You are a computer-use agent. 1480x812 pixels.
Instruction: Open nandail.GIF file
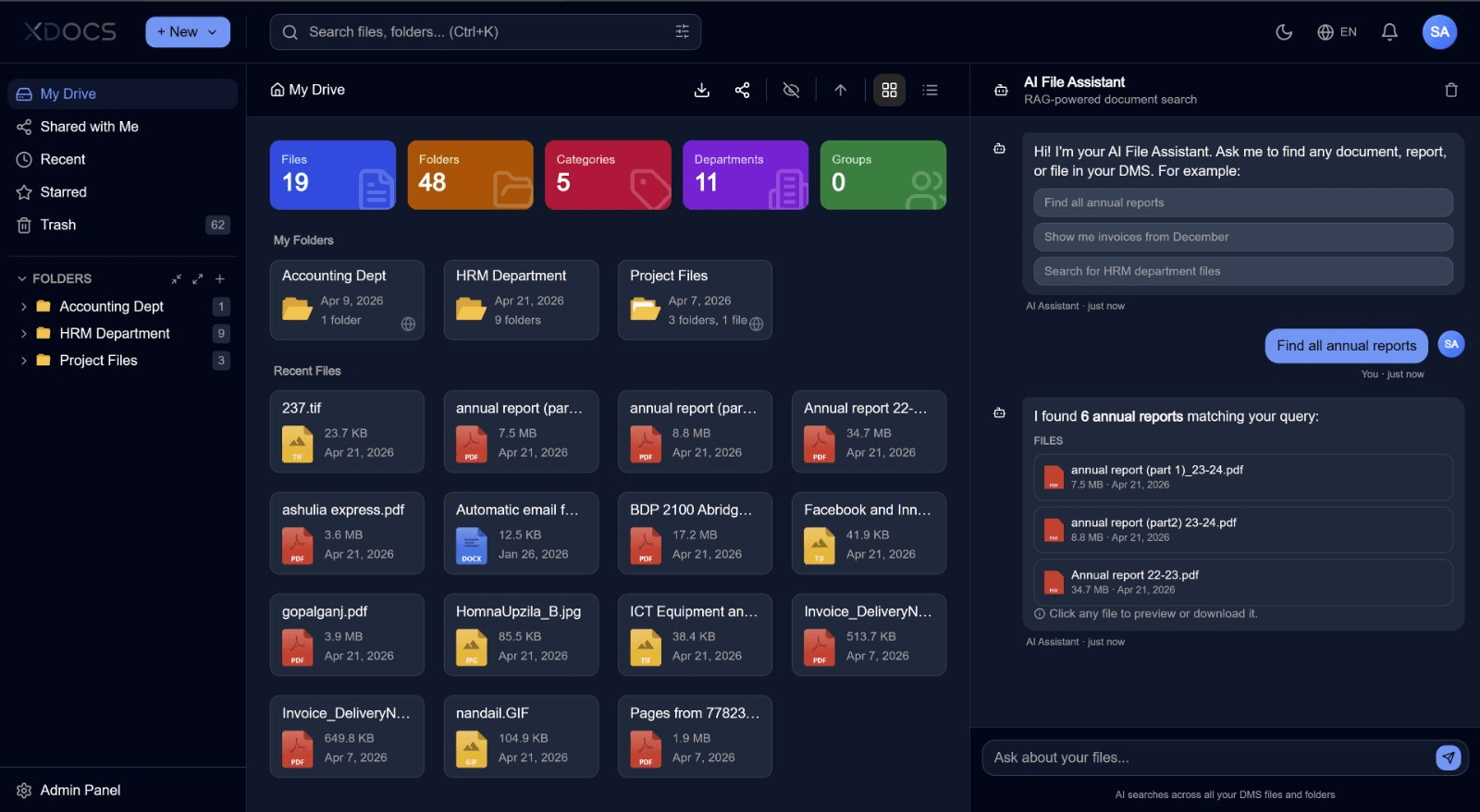(x=521, y=736)
